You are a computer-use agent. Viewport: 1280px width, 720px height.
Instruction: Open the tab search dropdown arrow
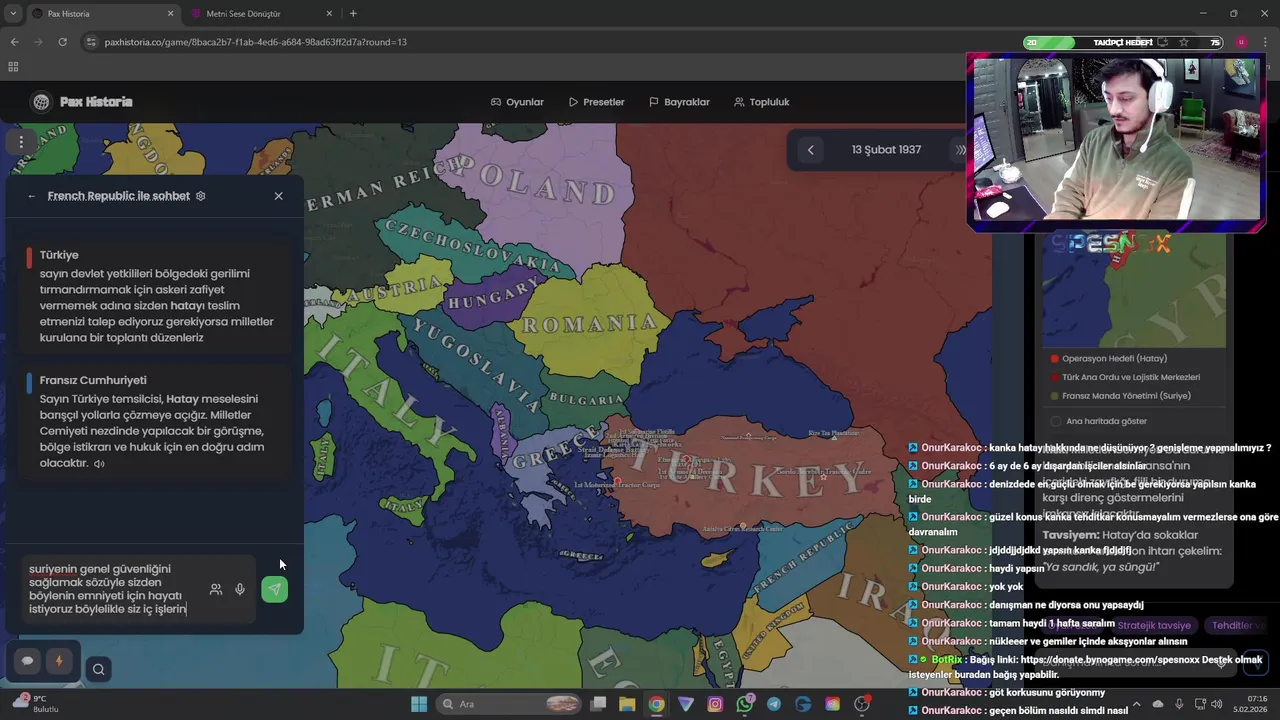[x=12, y=14]
